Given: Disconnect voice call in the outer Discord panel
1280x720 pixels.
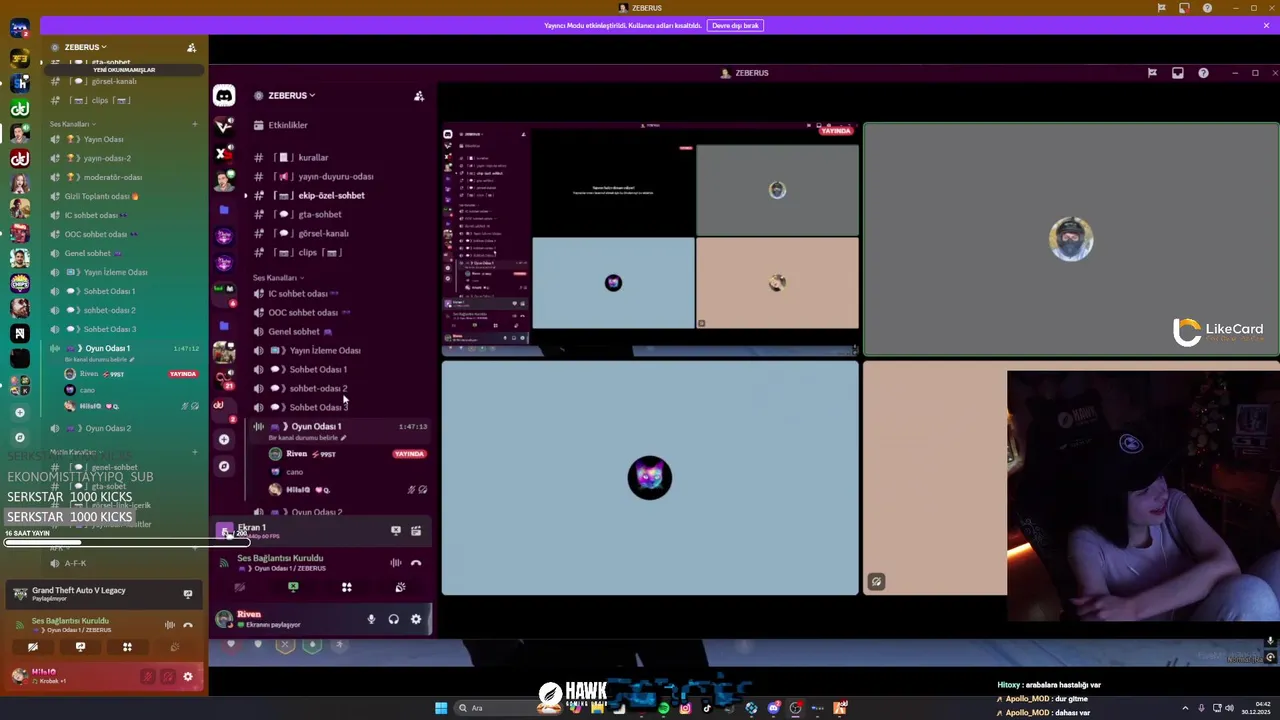Looking at the screenshot, I should click(187, 625).
